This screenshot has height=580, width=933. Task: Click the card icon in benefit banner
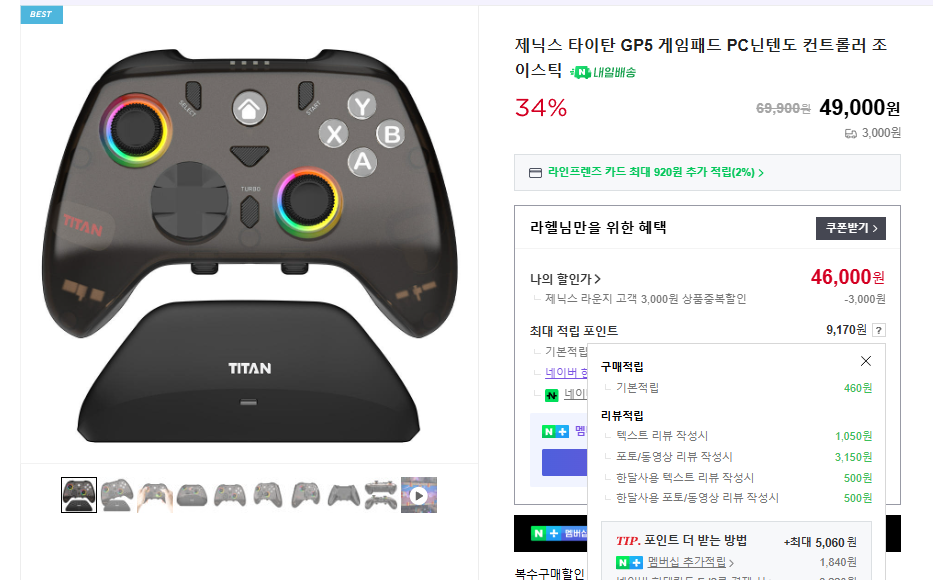pyautogui.click(x=536, y=173)
